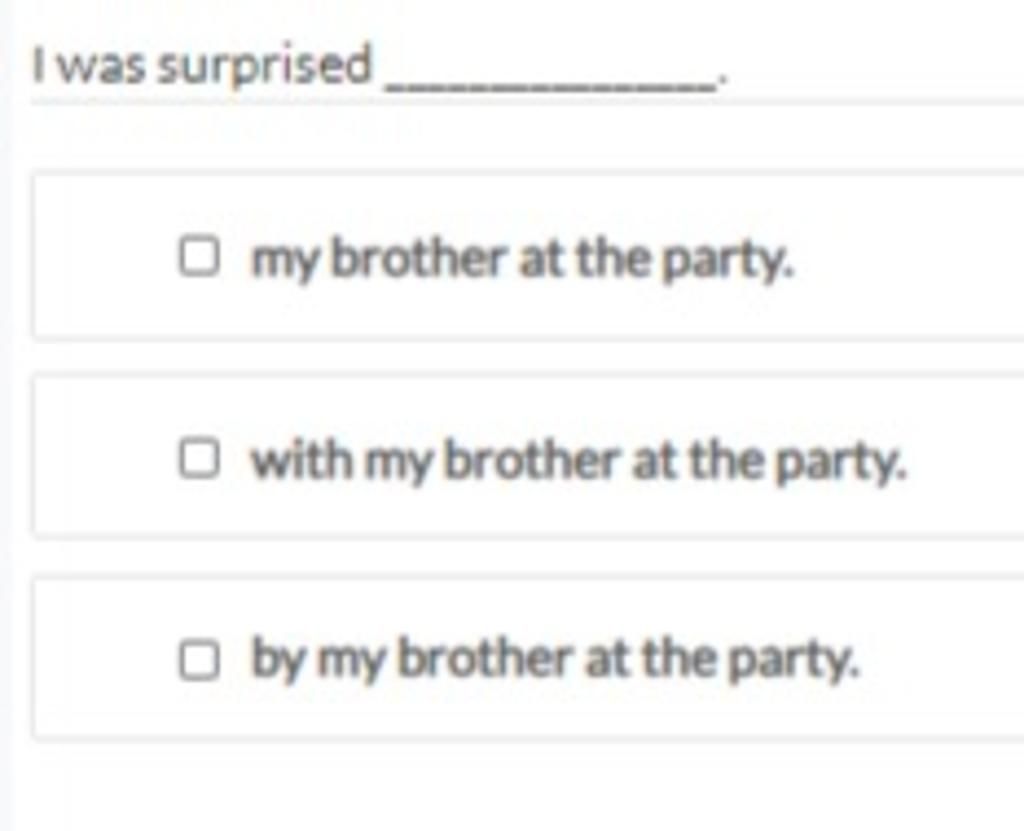Click the word "by" in the third option
The height and width of the screenshot is (831, 1024).
point(278,659)
